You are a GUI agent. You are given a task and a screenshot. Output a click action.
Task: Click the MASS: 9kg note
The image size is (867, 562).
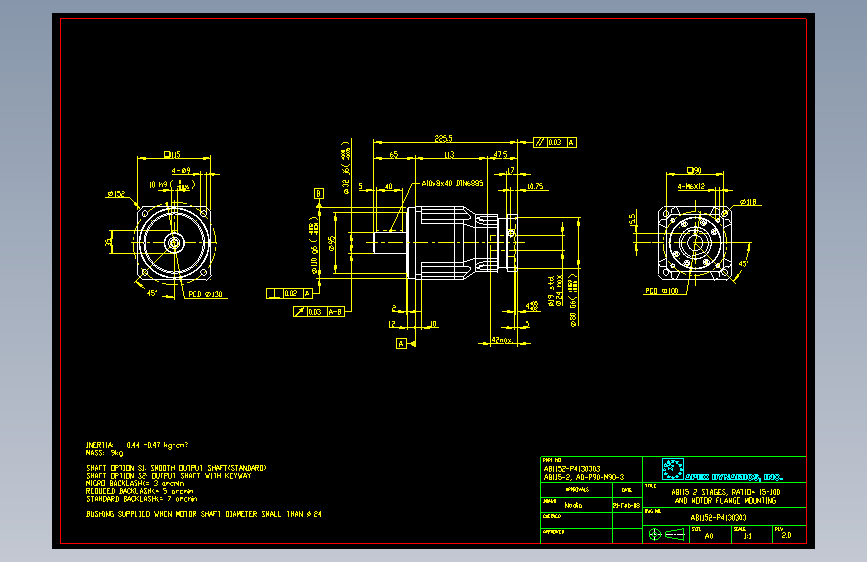click(x=105, y=452)
